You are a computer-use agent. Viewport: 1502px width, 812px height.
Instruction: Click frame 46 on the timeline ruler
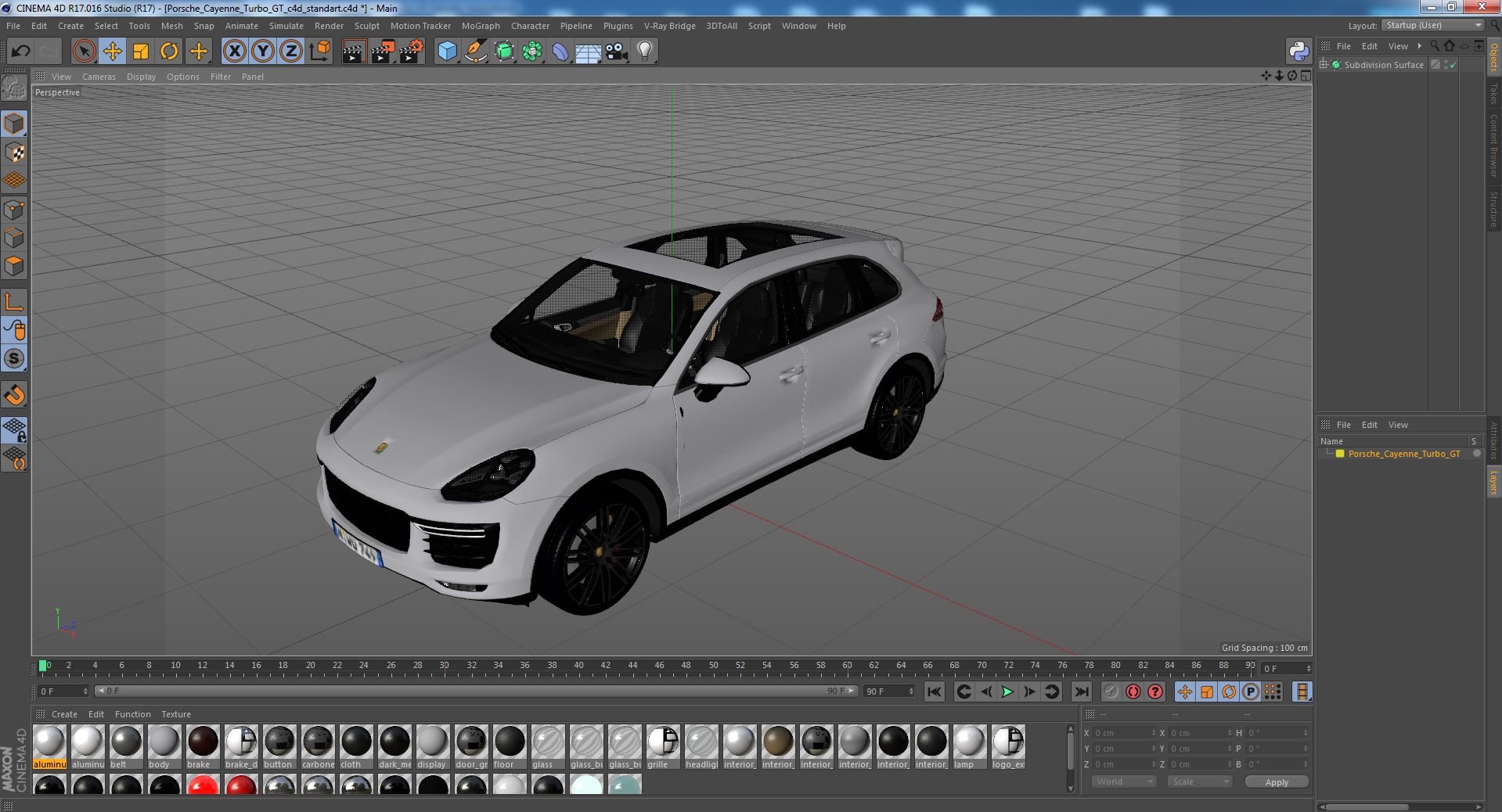[659, 666]
